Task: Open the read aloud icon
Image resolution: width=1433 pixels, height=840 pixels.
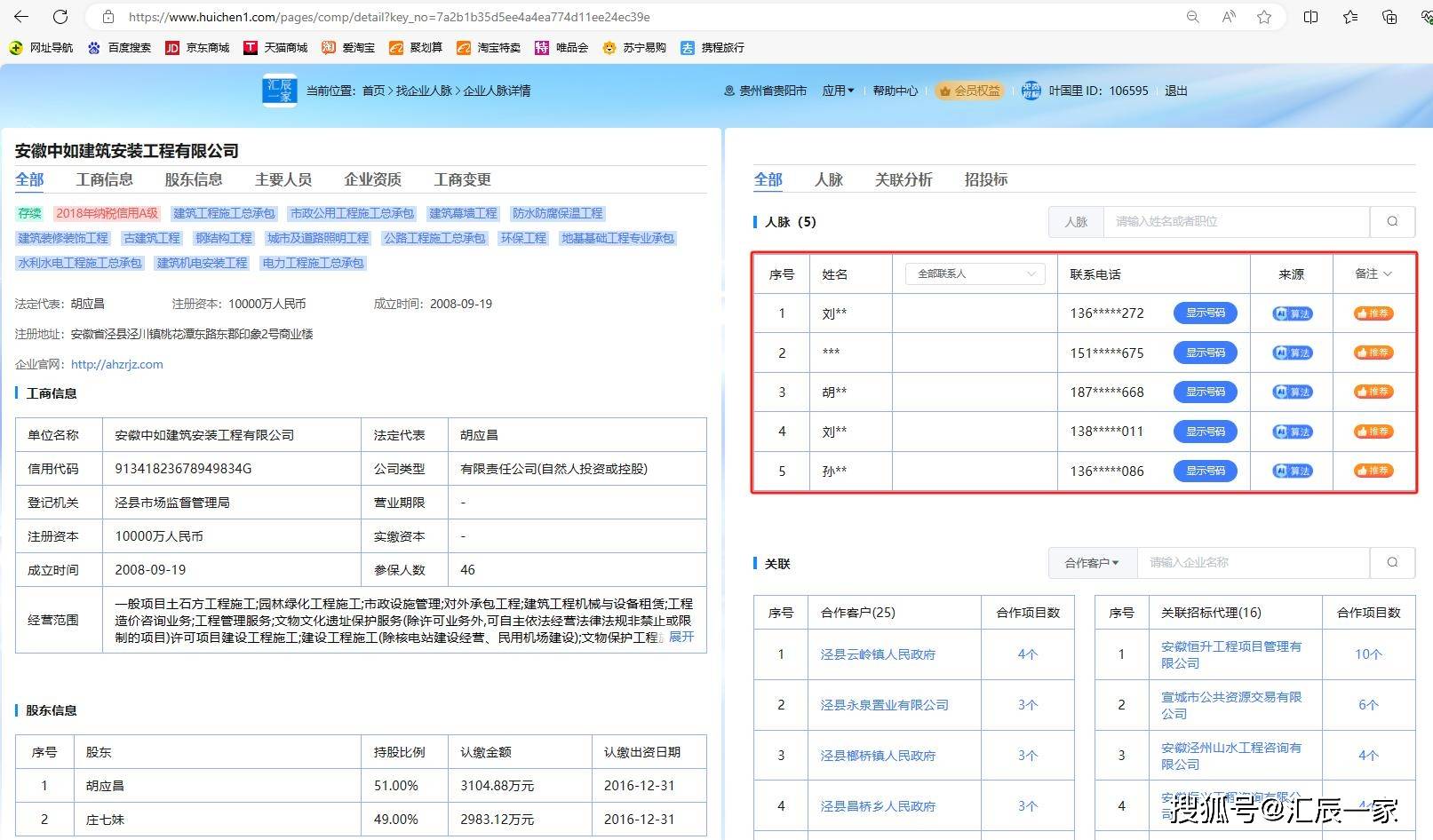Action: tap(1229, 17)
